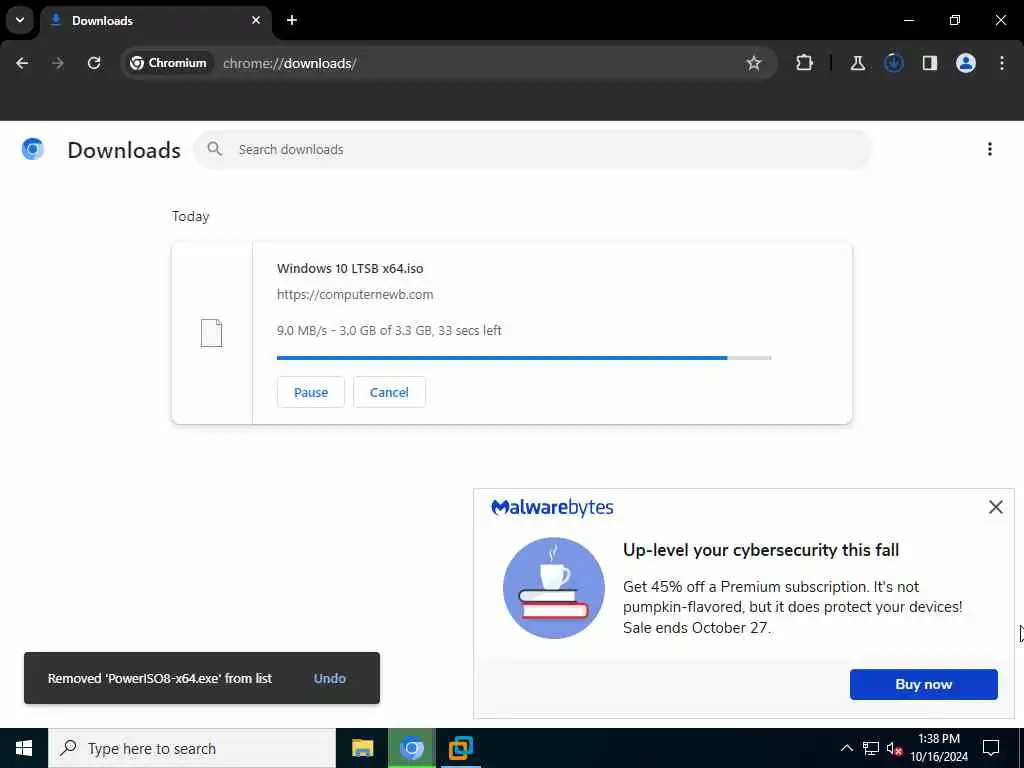Viewport: 1024px width, 768px height.
Task: Open the taskbar clock and date
Action: (939, 748)
